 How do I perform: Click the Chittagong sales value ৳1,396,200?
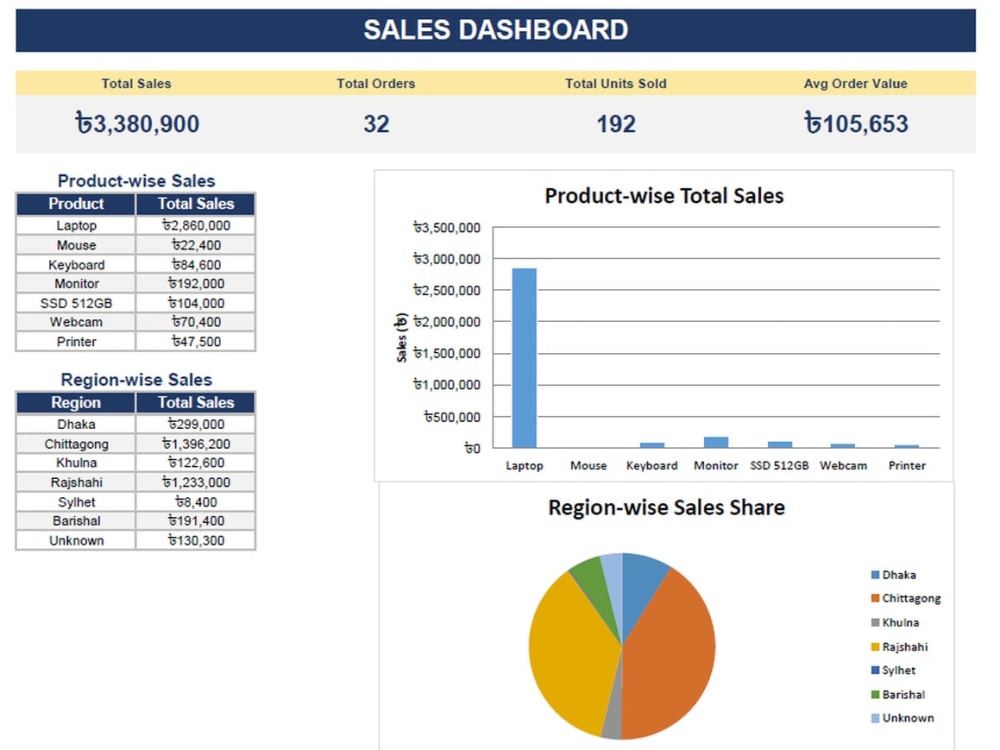coord(196,444)
